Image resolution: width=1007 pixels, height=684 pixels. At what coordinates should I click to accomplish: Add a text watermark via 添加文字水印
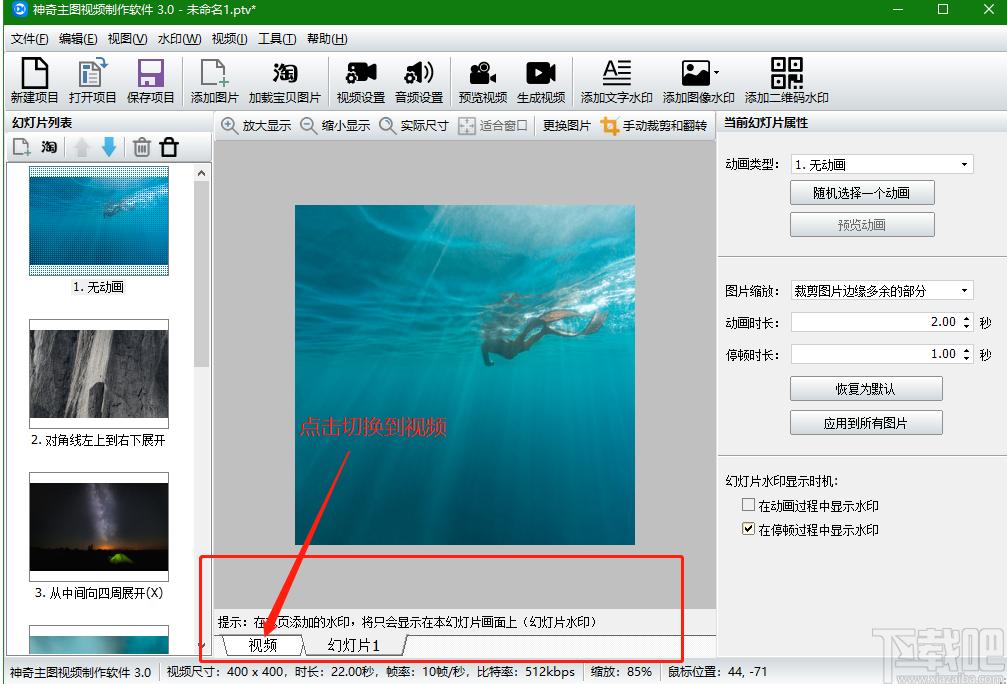click(617, 80)
